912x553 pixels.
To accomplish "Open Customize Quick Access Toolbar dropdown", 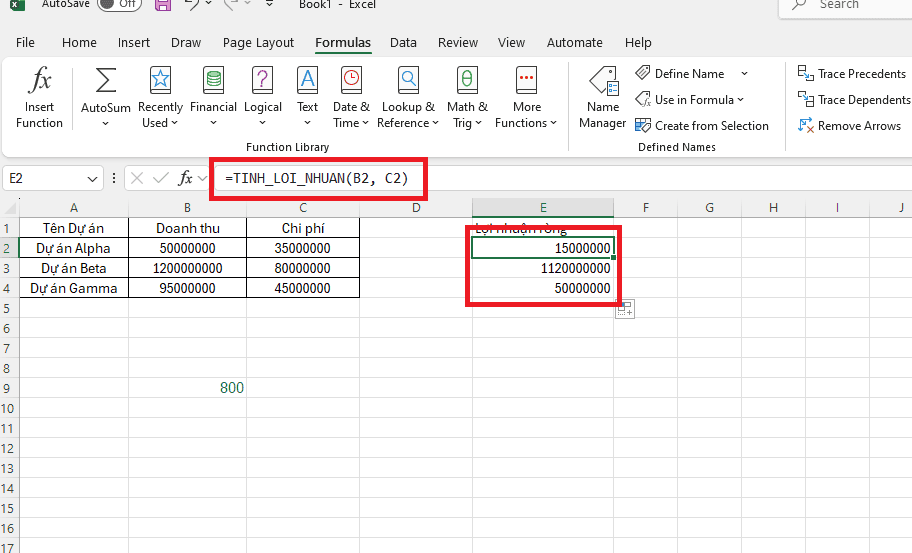I will tap(269, 4).
